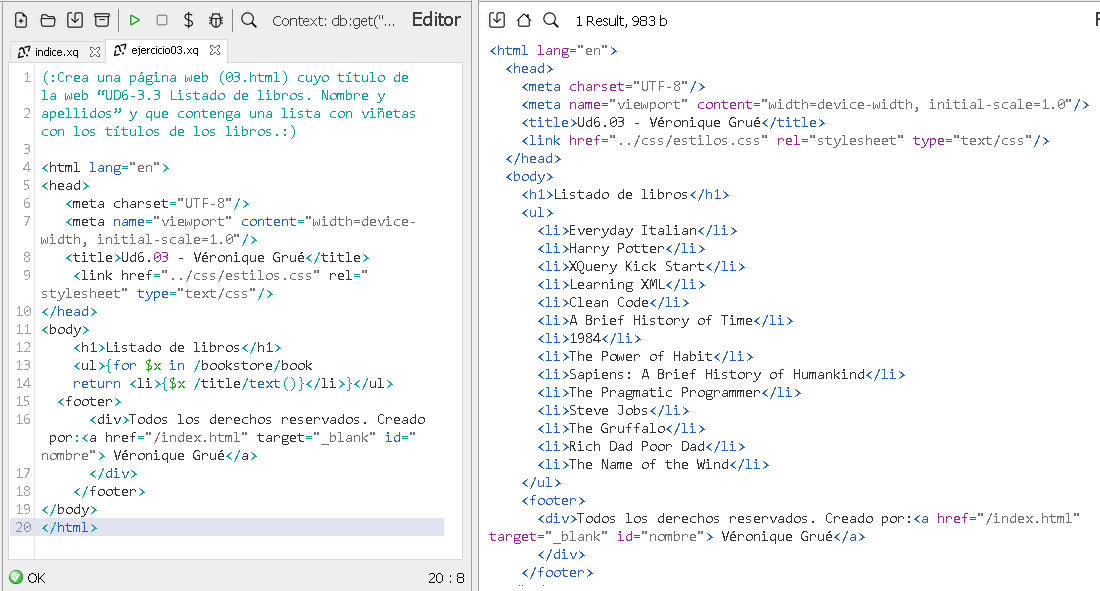Viewport: 1100px width, 591px height.
Task: Save the current editor file
Action: pyautogui.click(x=75, y=20)
